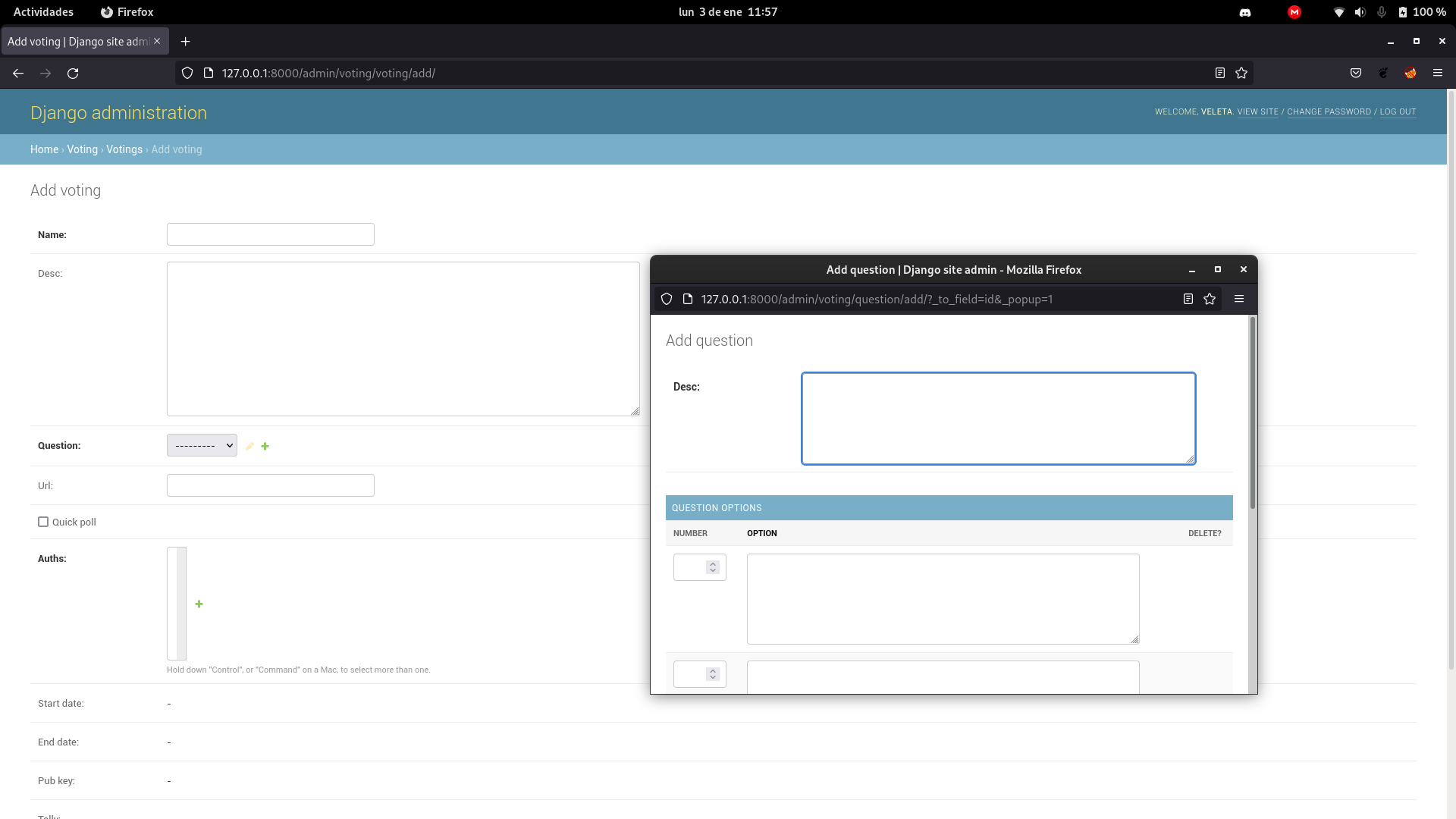Viewport: 1456px width, 819px height.
Task: Open reader view in the popup address bar
Action: tap(1188, 300)
